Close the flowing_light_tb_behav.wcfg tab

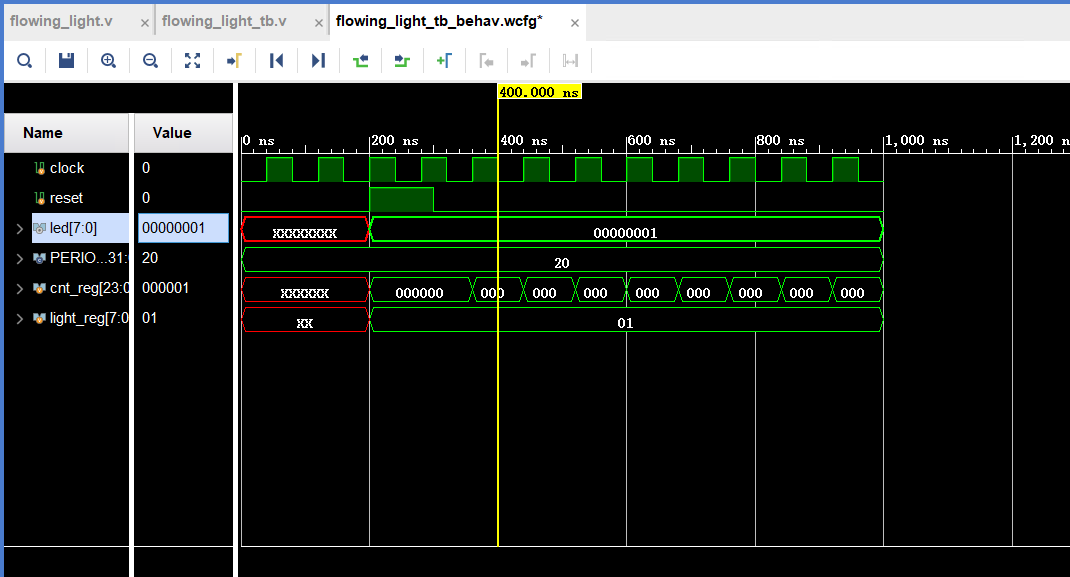tap(575, 23)
